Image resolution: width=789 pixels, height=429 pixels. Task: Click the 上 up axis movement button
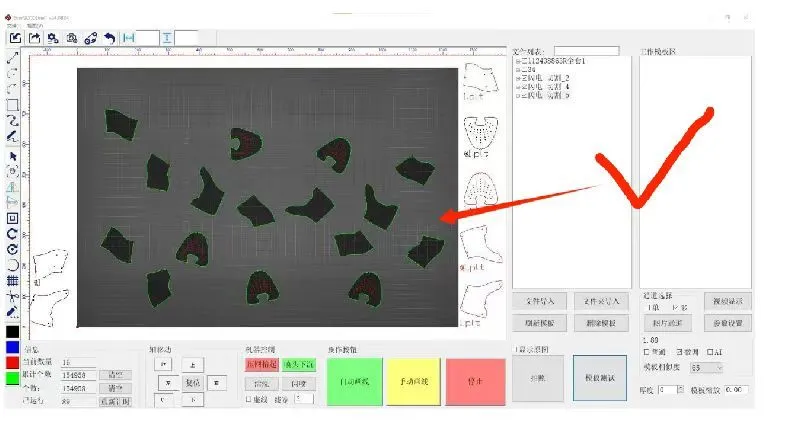193,365
